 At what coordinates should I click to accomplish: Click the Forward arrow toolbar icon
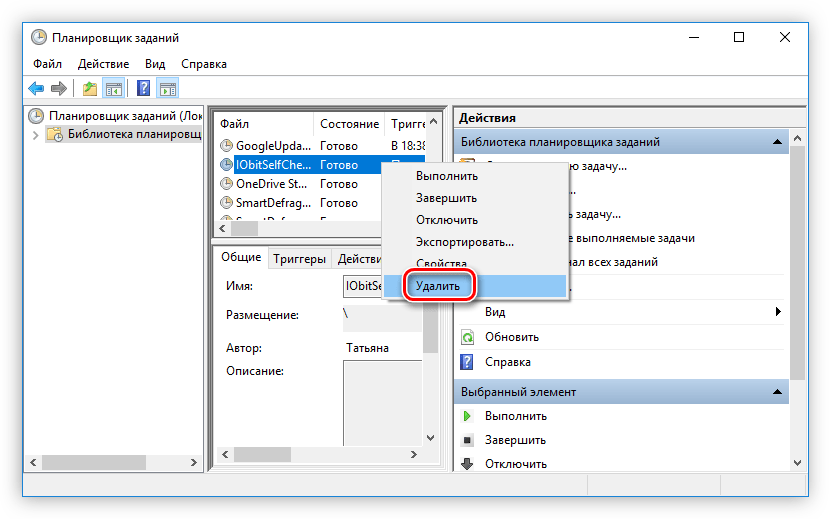coord(59,88)
